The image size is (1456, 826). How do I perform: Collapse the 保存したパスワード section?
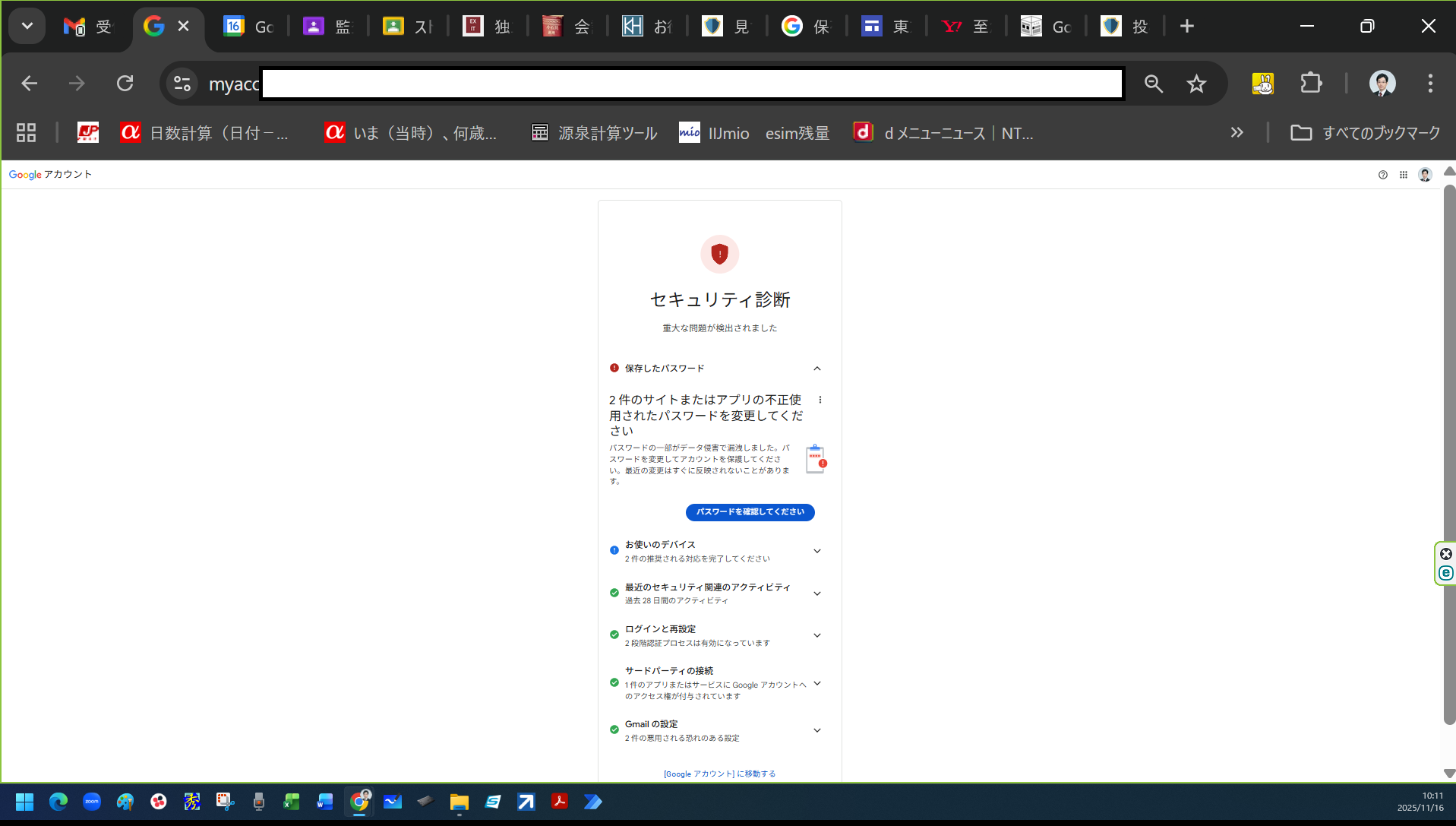point(816,369)
